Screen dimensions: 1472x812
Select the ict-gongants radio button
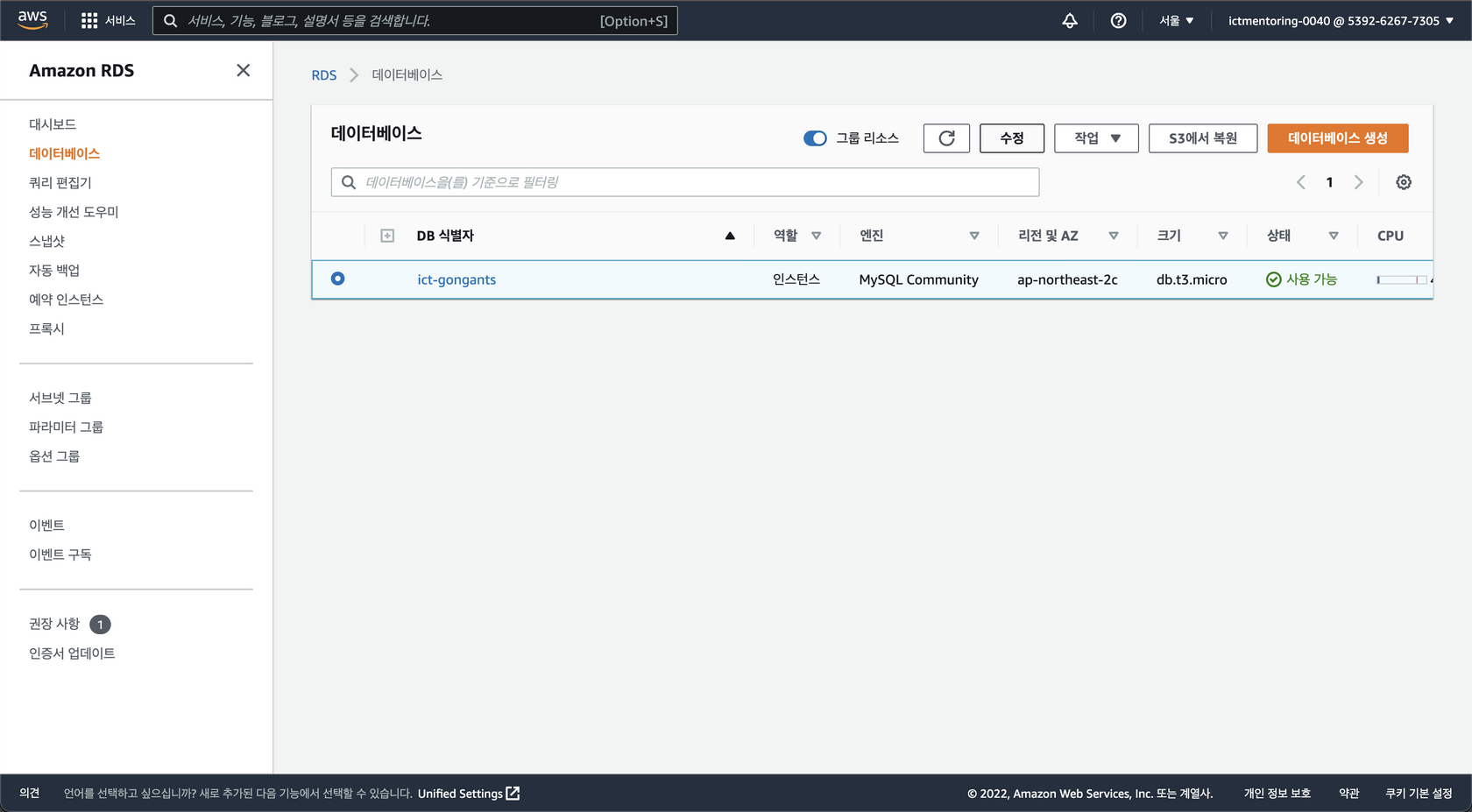(337, 279)
